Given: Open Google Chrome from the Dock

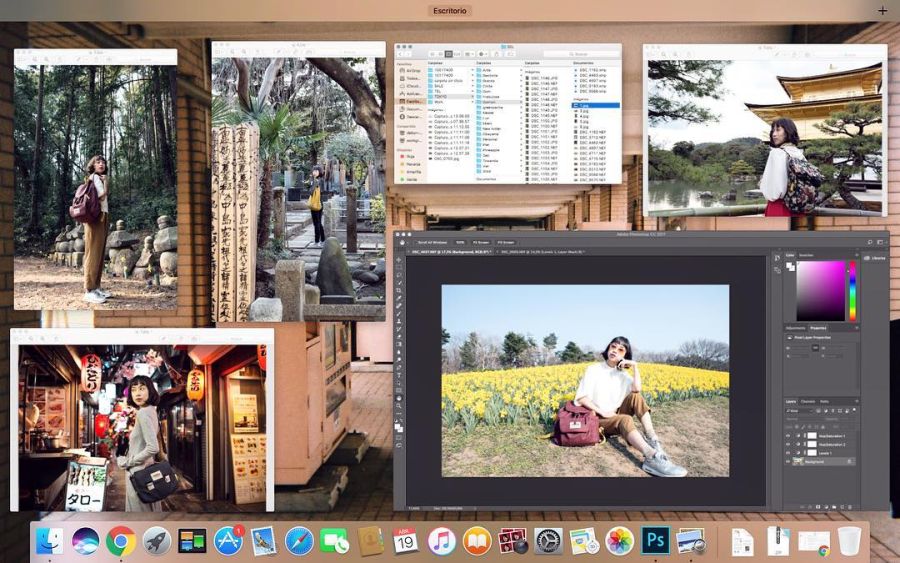Looking at the screenshot, I should click(x=121, y=541).
